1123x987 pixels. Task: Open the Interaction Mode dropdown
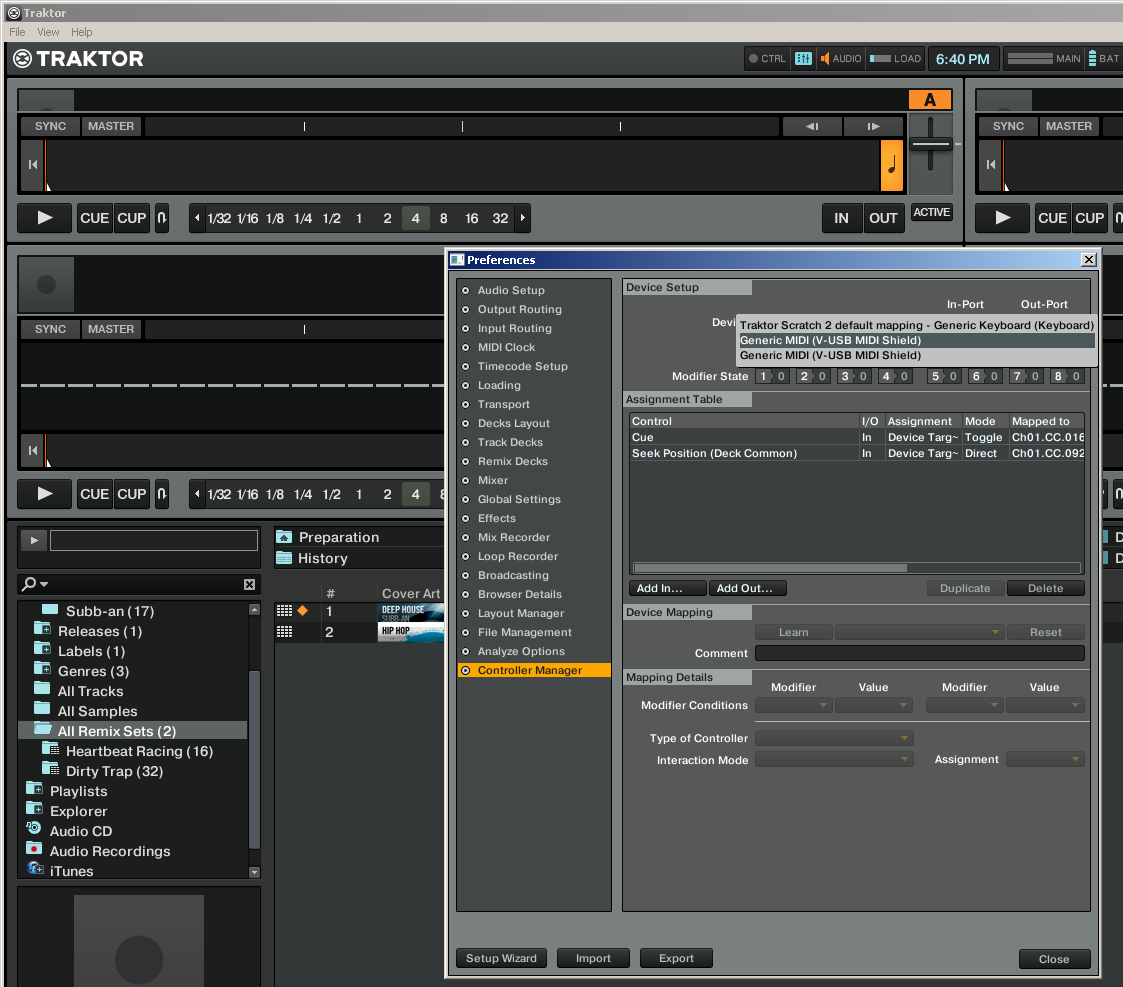click(x=834, y=759)
